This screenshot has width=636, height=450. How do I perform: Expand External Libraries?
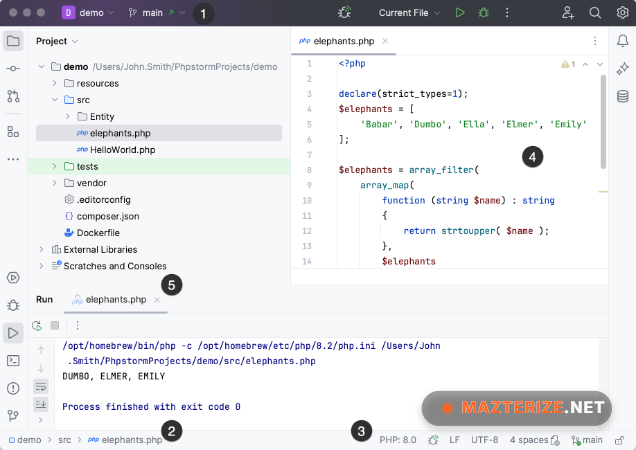(41, 249)
